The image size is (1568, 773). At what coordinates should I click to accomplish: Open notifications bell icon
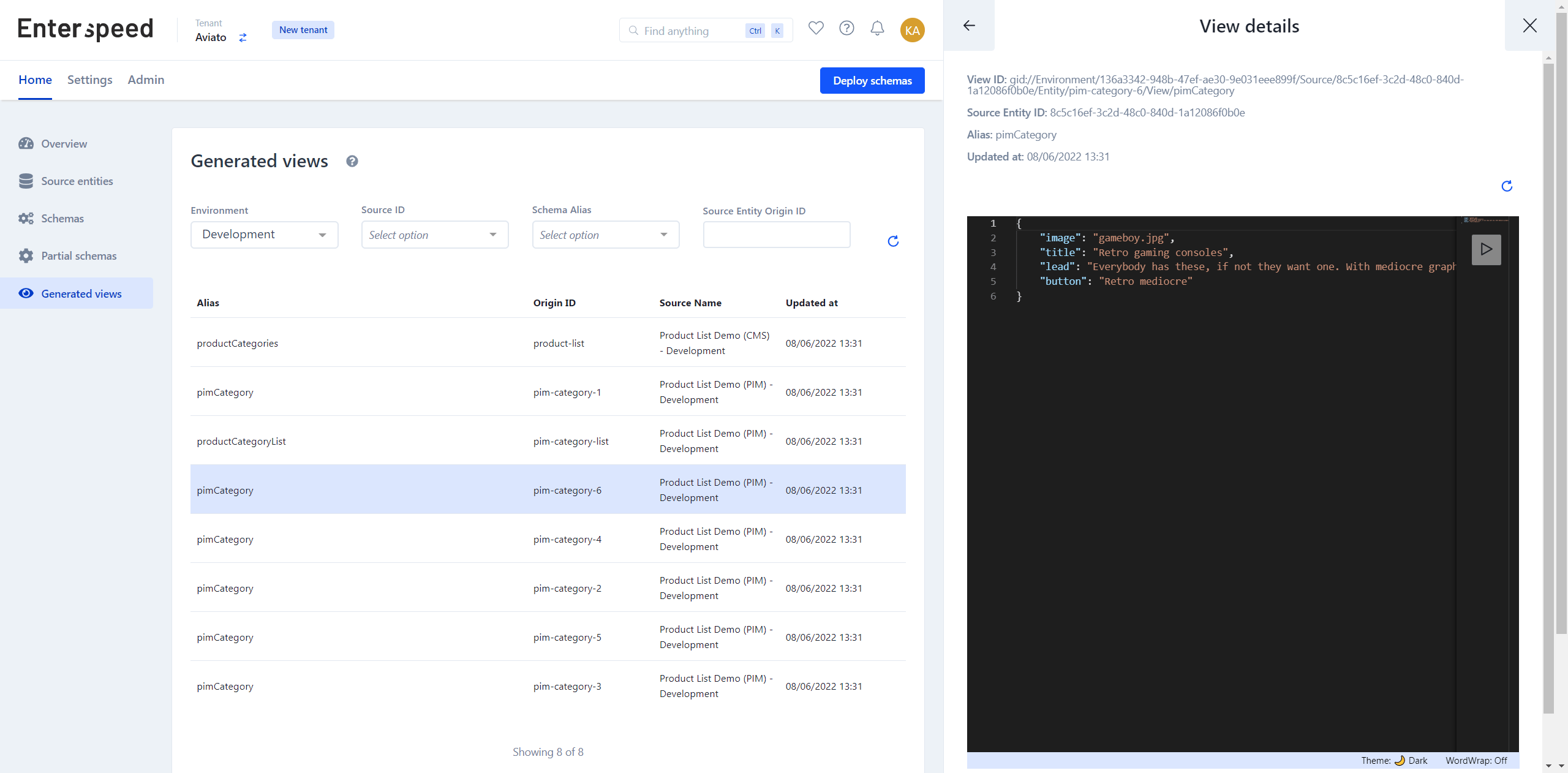[x=877, y=28]
